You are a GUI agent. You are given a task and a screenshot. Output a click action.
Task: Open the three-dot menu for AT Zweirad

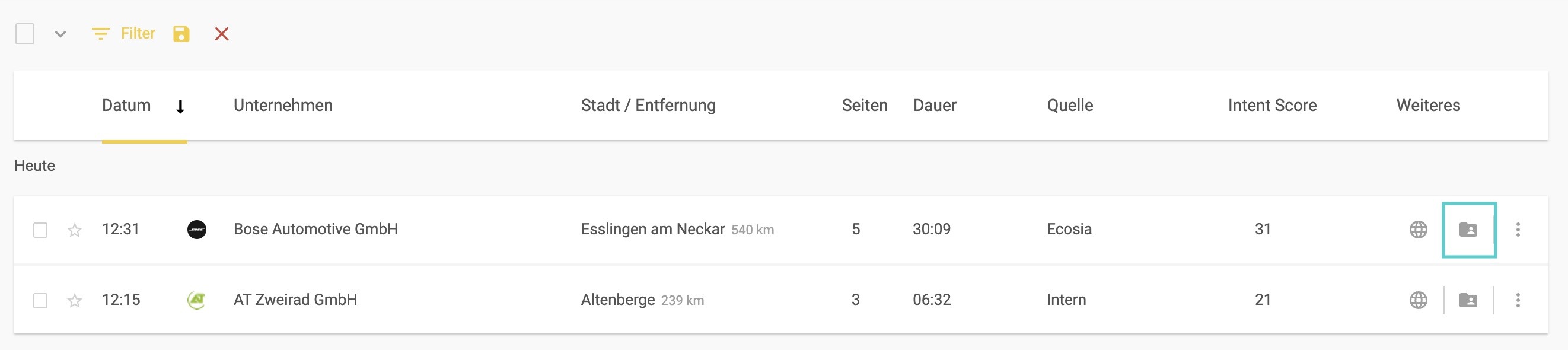[1518, 300]
